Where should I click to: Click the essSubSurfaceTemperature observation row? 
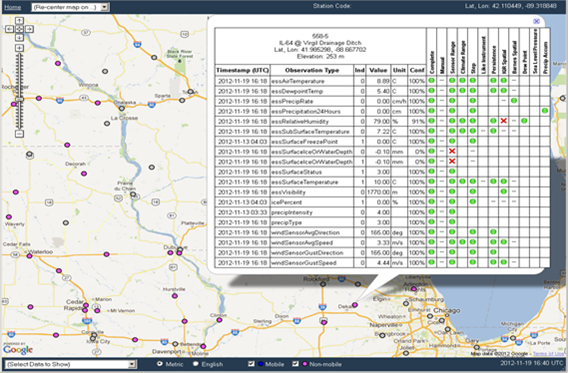[382, 131]
